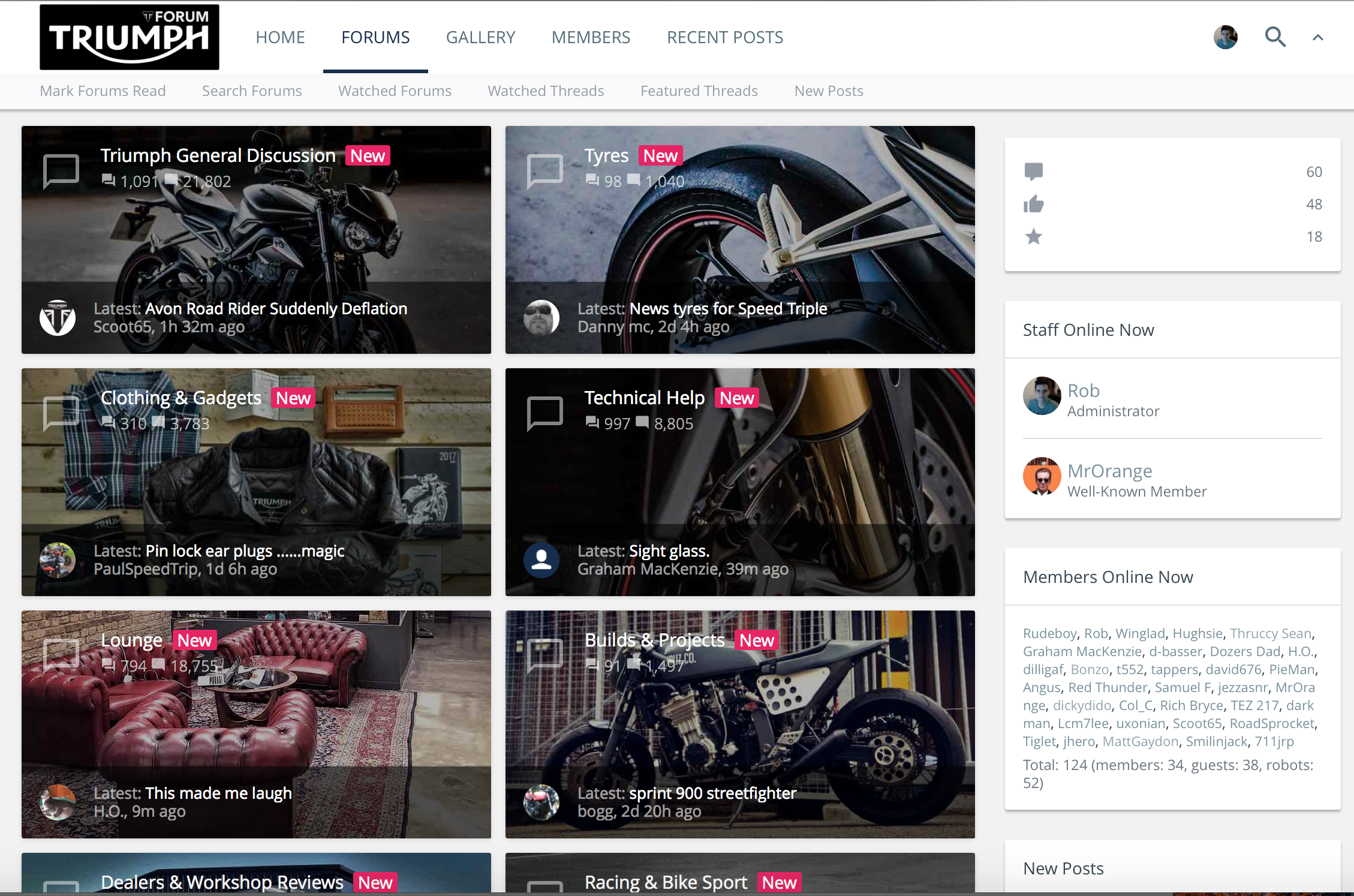This screenshot has height=896, width=1354.
Task: Open thread Pin lock ear plugs magic
Action: click(x=245, y=551)
